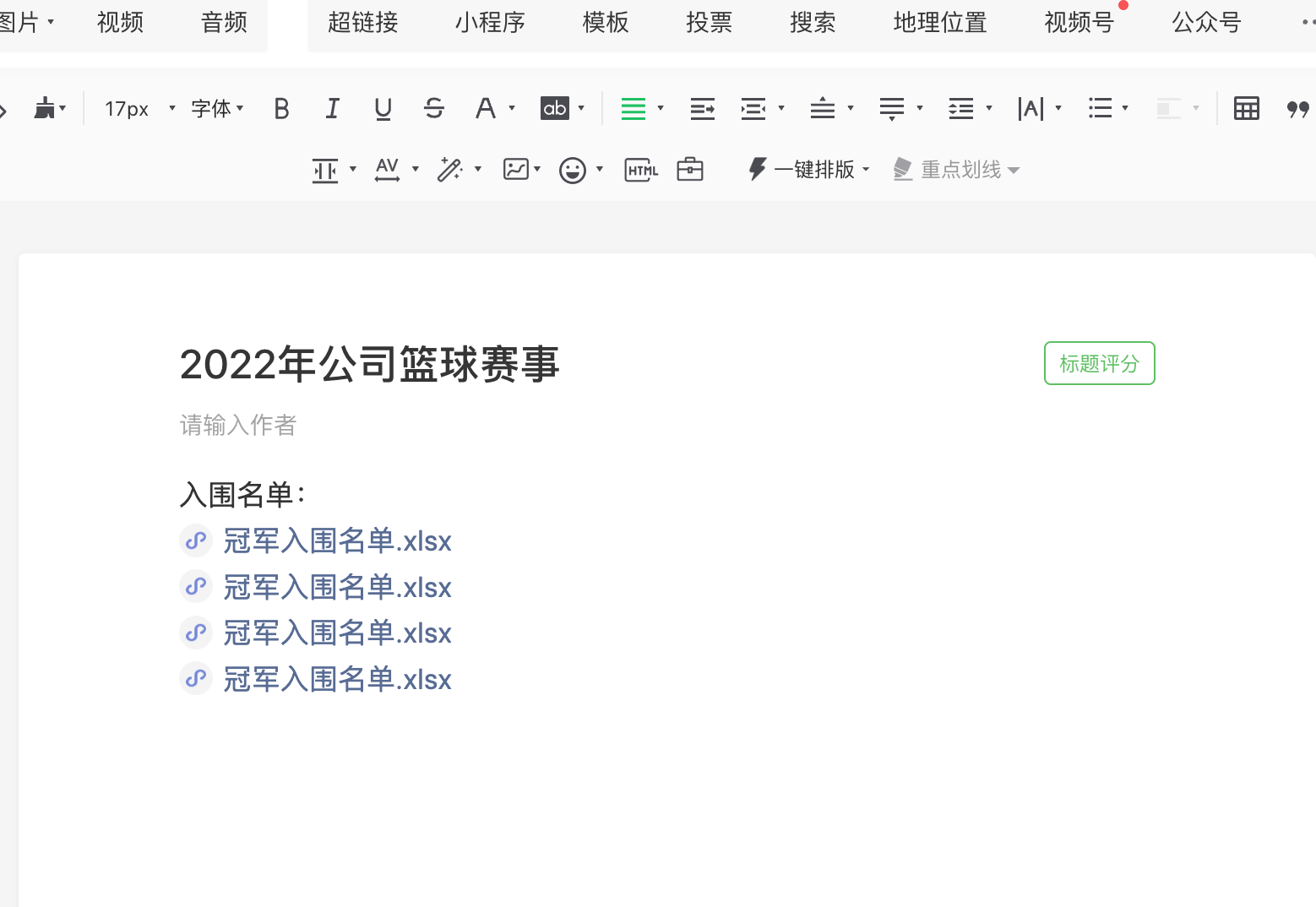Open the HTML code editor
1316x907 pixels.
640,169
